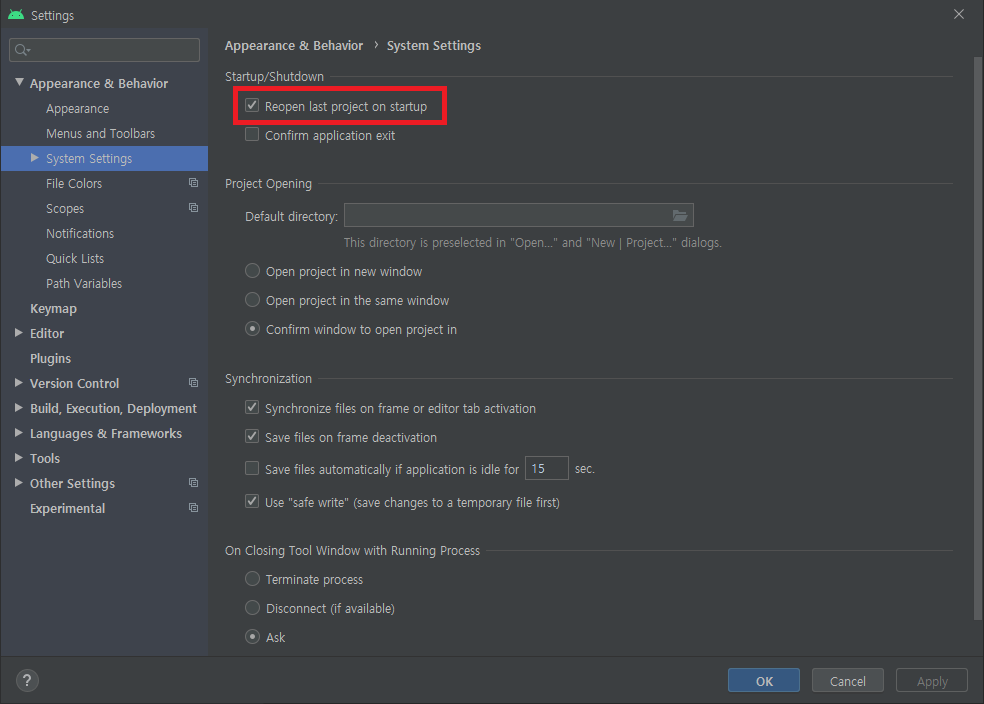Toggle Save files on frame deactivation
The height and width of the screenshot is (704, 984).
(x=252, y=436)
